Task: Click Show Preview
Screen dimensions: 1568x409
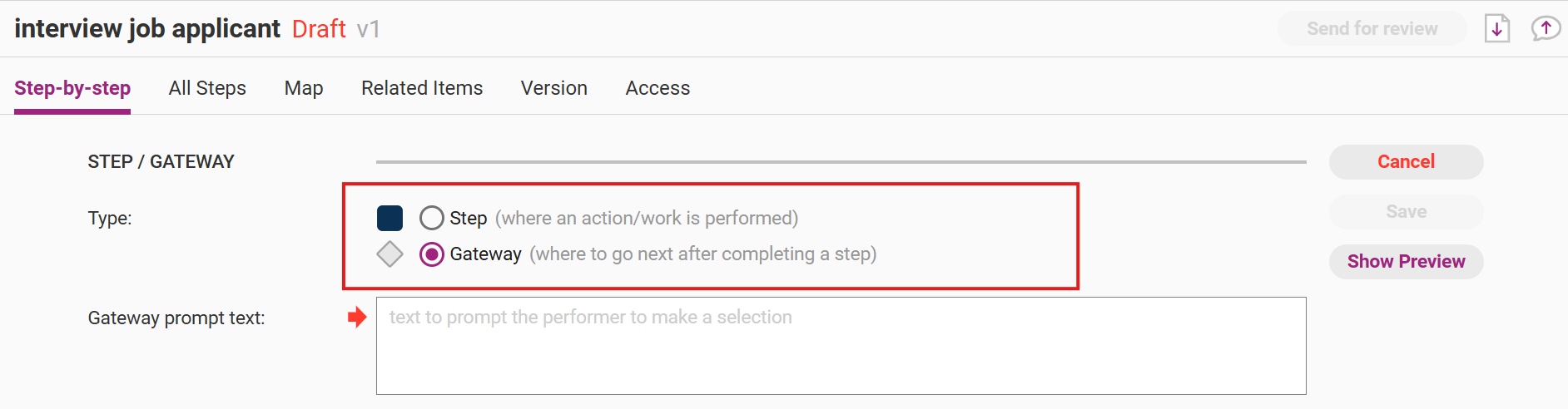Action: (1406, 261)
